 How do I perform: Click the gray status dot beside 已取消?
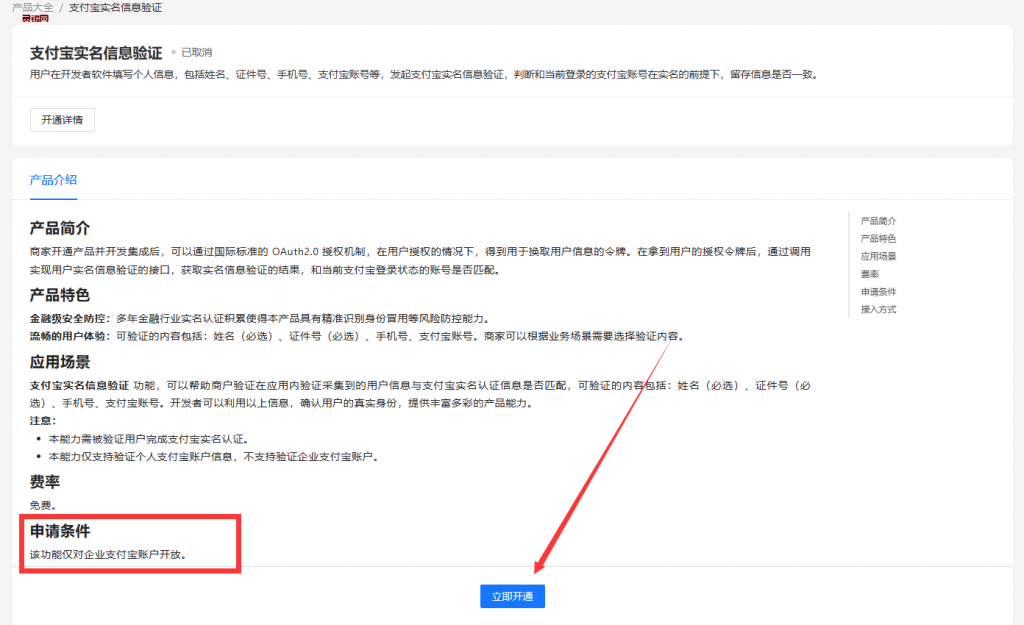173,52
